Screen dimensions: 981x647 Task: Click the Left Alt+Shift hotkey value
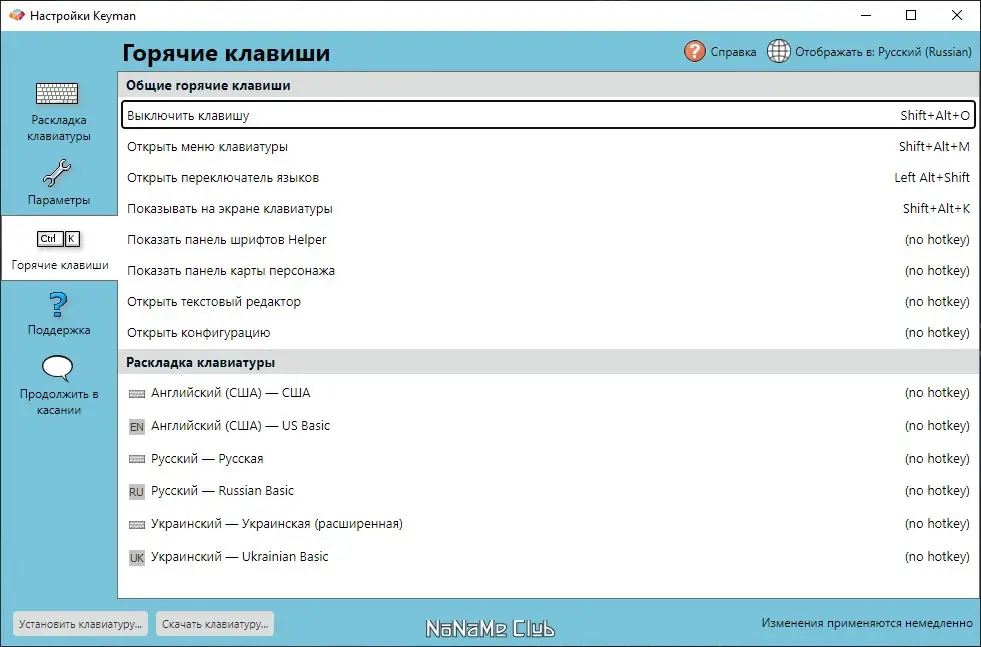932,178
